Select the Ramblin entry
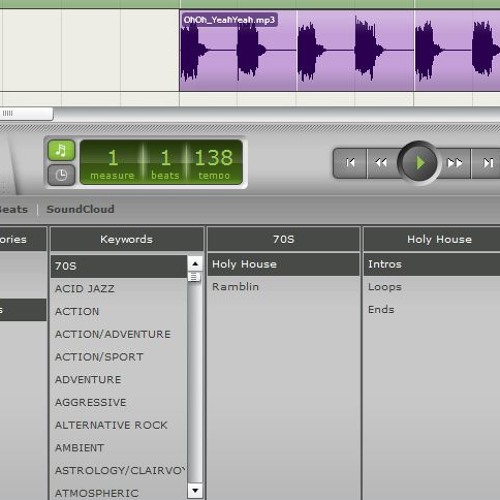The image size is (500, 500). [284, 287]
